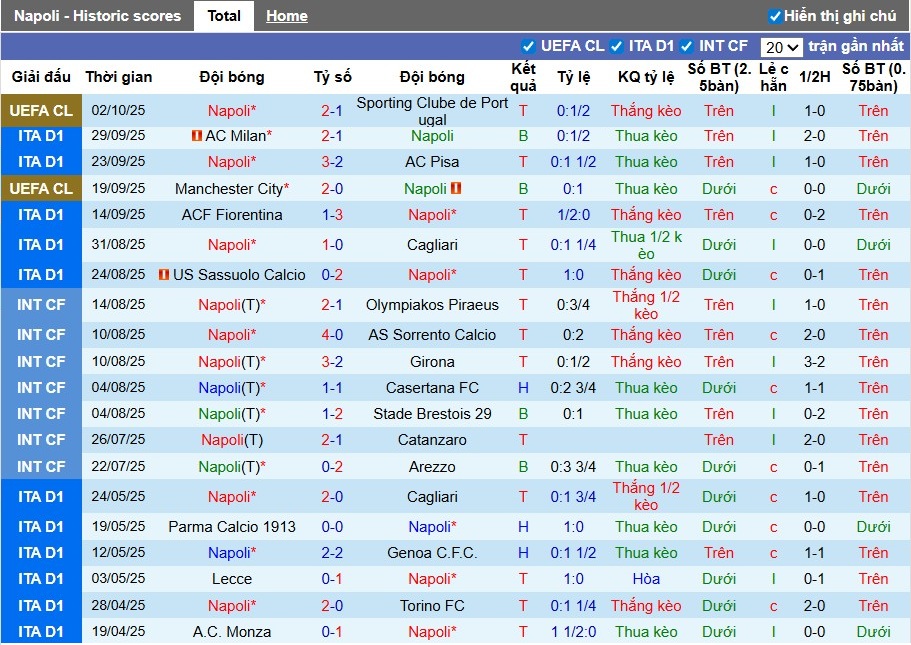The image size is (911, 645).
Task: Click the UEFA CL league label for 02/10/25
Action: point(41,111)
